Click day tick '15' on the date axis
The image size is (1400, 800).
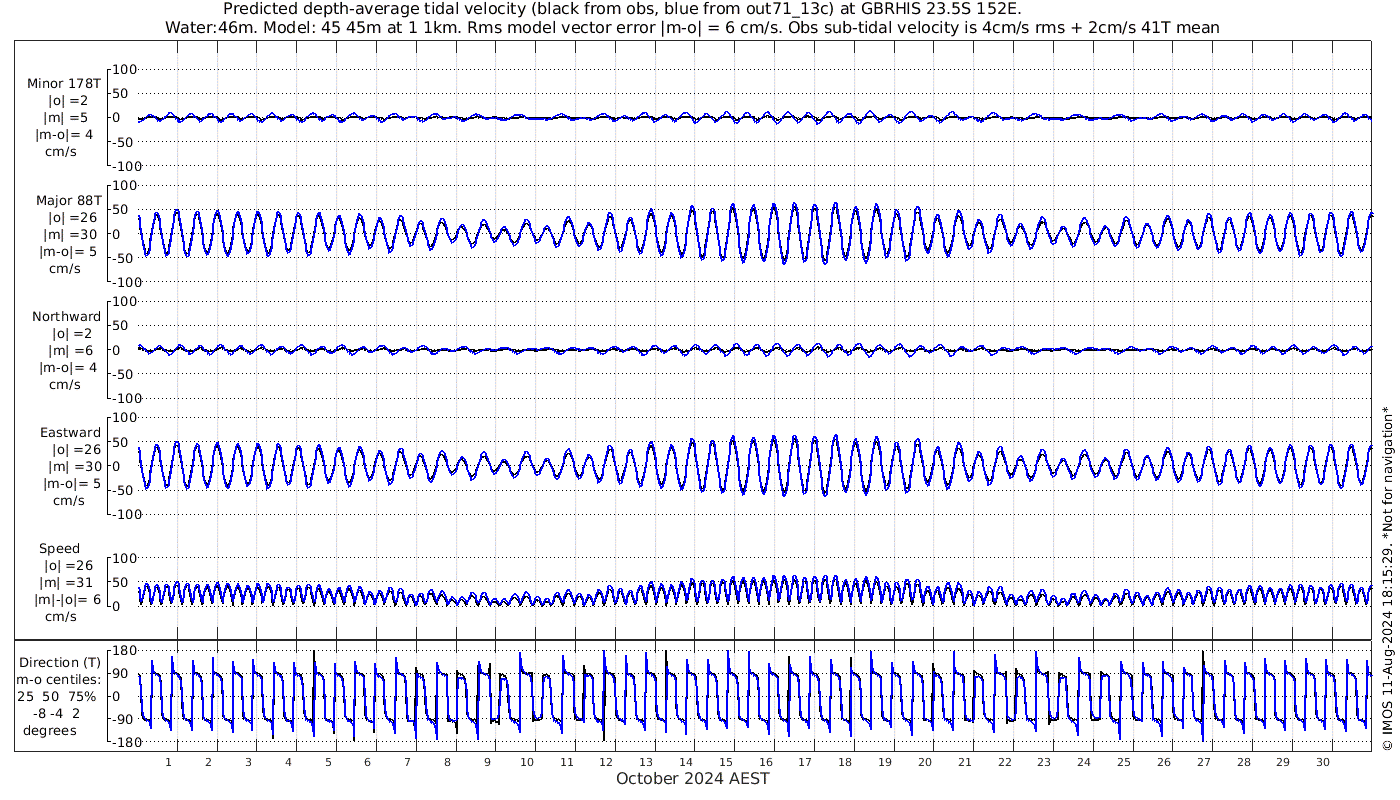726,762
